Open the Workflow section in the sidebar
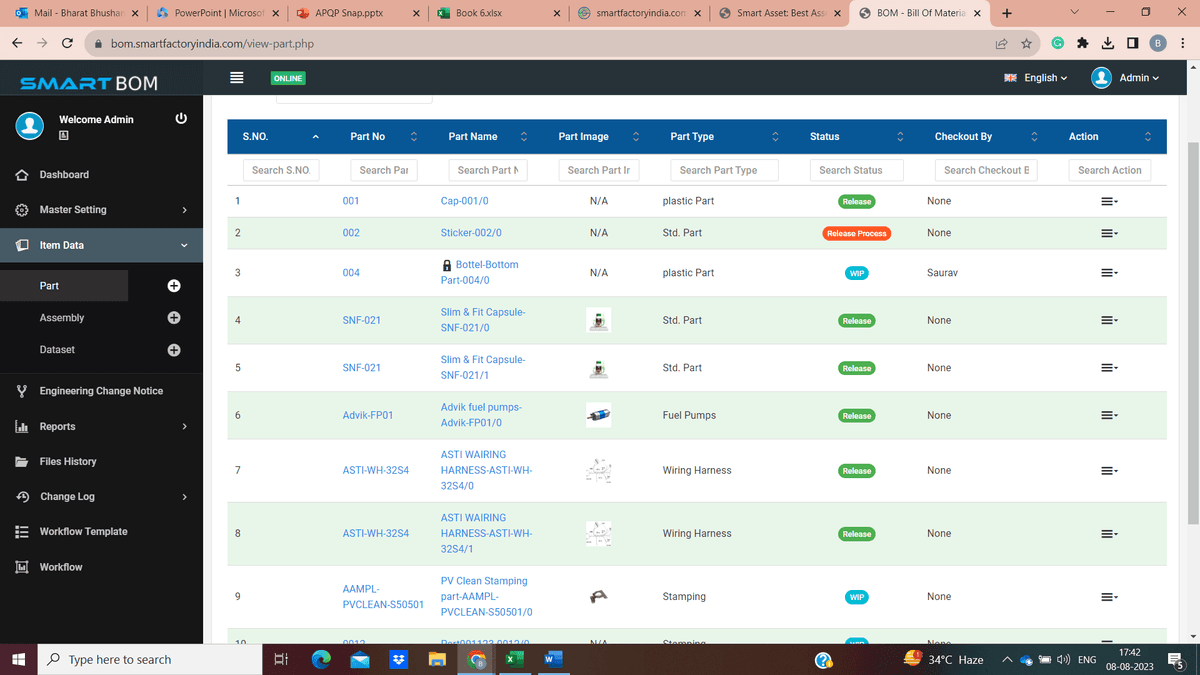Image resolution: width=1200 pixels, height=675 pixels. point(60,566)
